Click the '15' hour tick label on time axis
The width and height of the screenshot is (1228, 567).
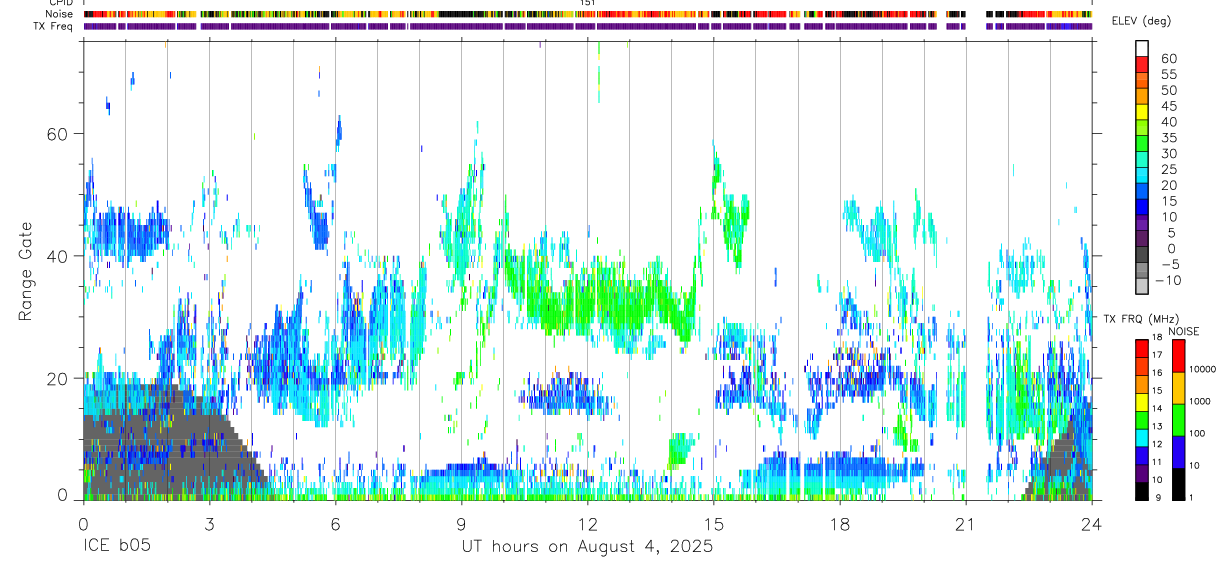coord(713,523)
